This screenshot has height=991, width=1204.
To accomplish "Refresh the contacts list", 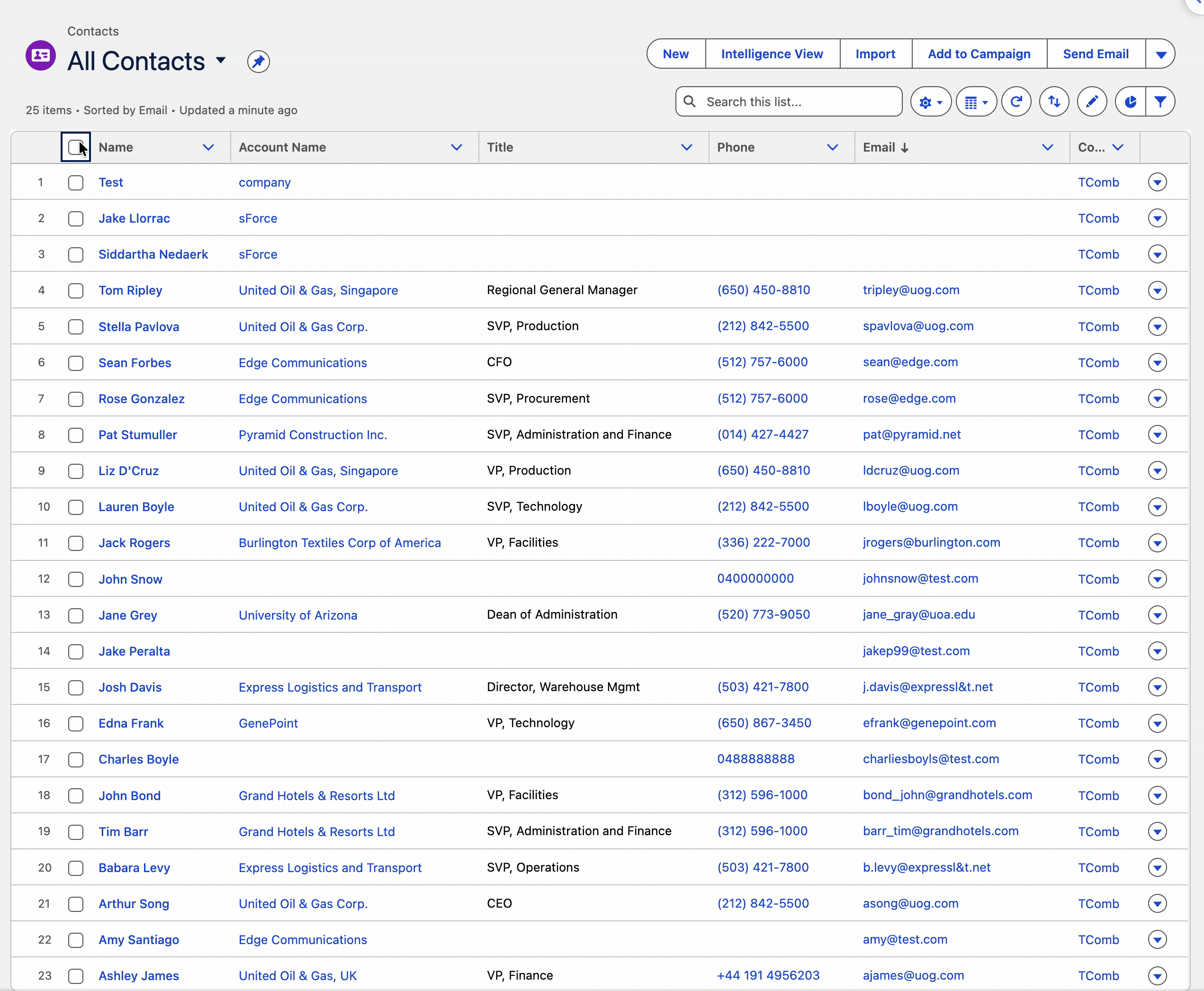I will pyautogui.click(x=1015, y=102).
